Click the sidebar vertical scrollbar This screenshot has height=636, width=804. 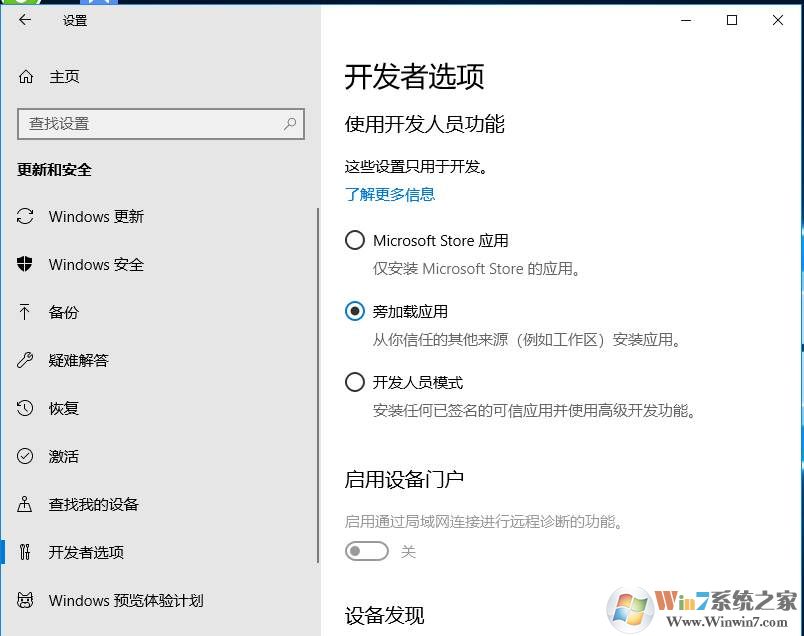pyautogui.click(x=318, y=385)
